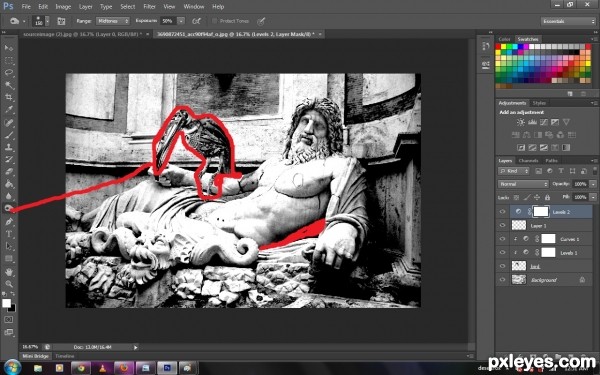
Task: Click the tablet pressure size icon
Action: pyautogui.click(x=261, y=21)
